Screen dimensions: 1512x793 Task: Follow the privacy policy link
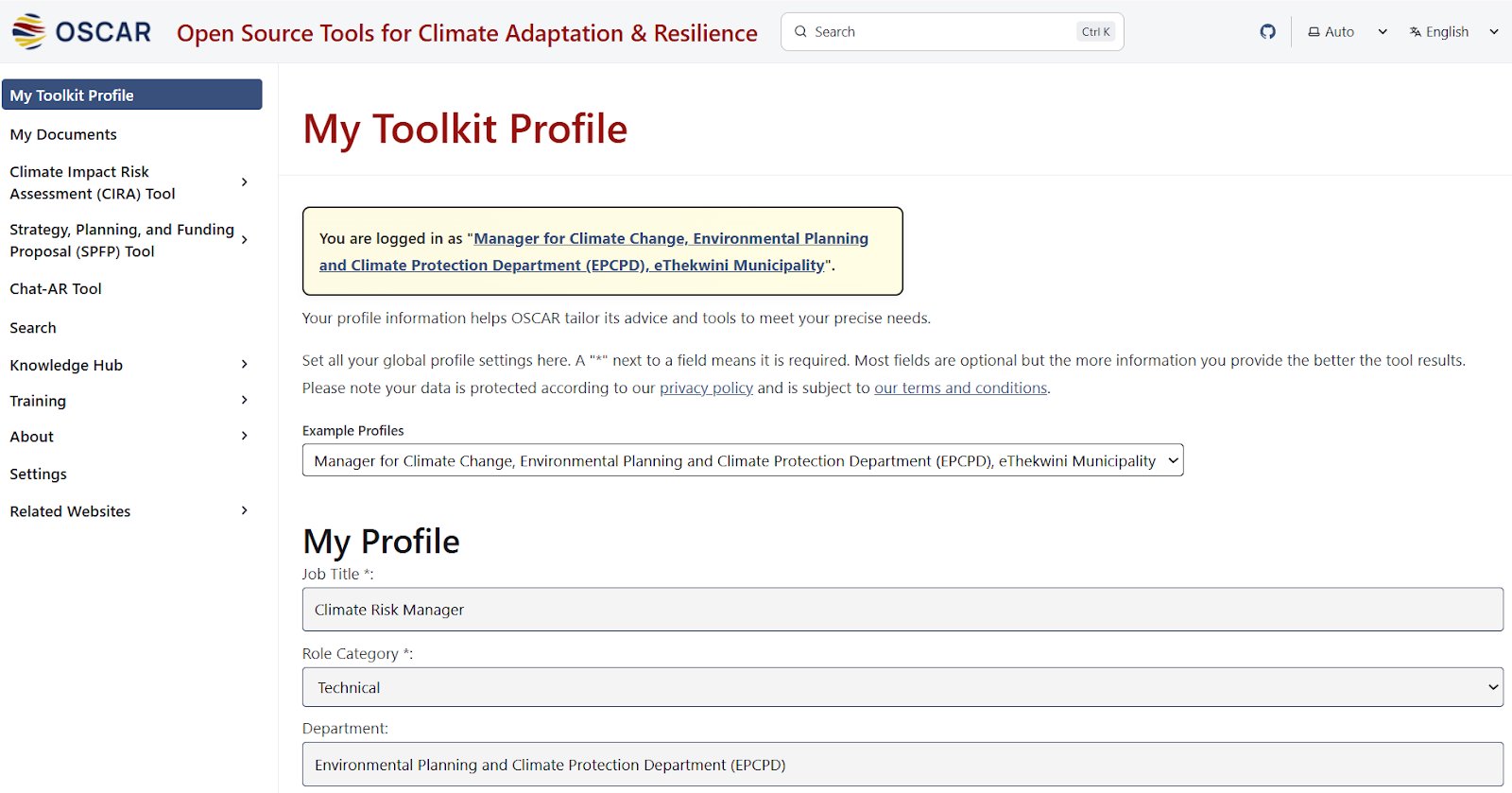click(706, 388)
